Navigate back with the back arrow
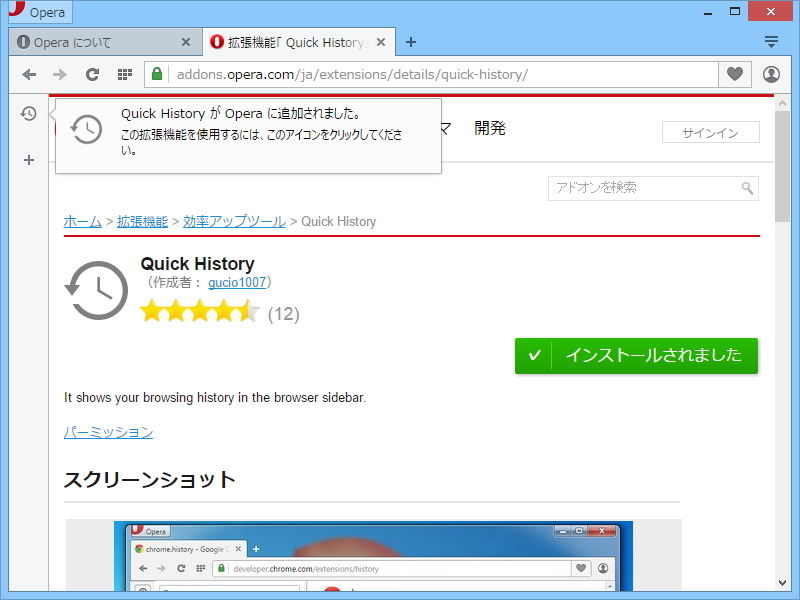 [29, 74]
